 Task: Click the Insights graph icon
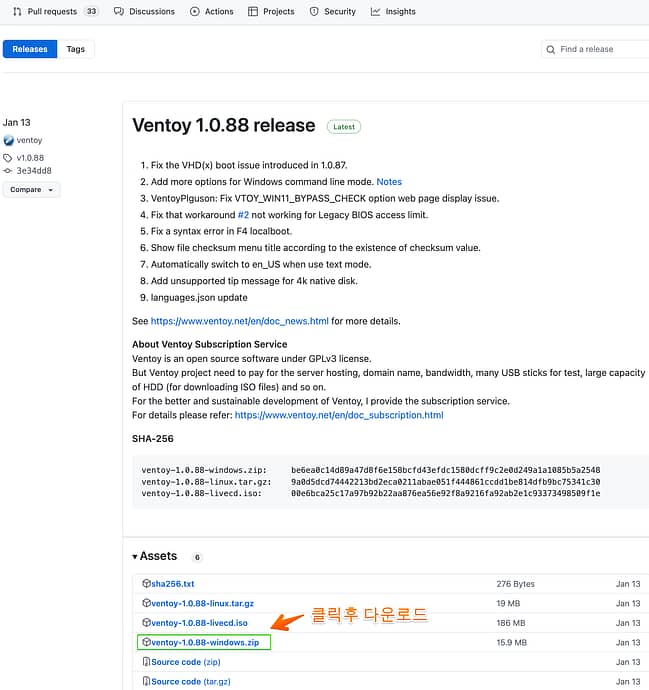pos(375,11)
